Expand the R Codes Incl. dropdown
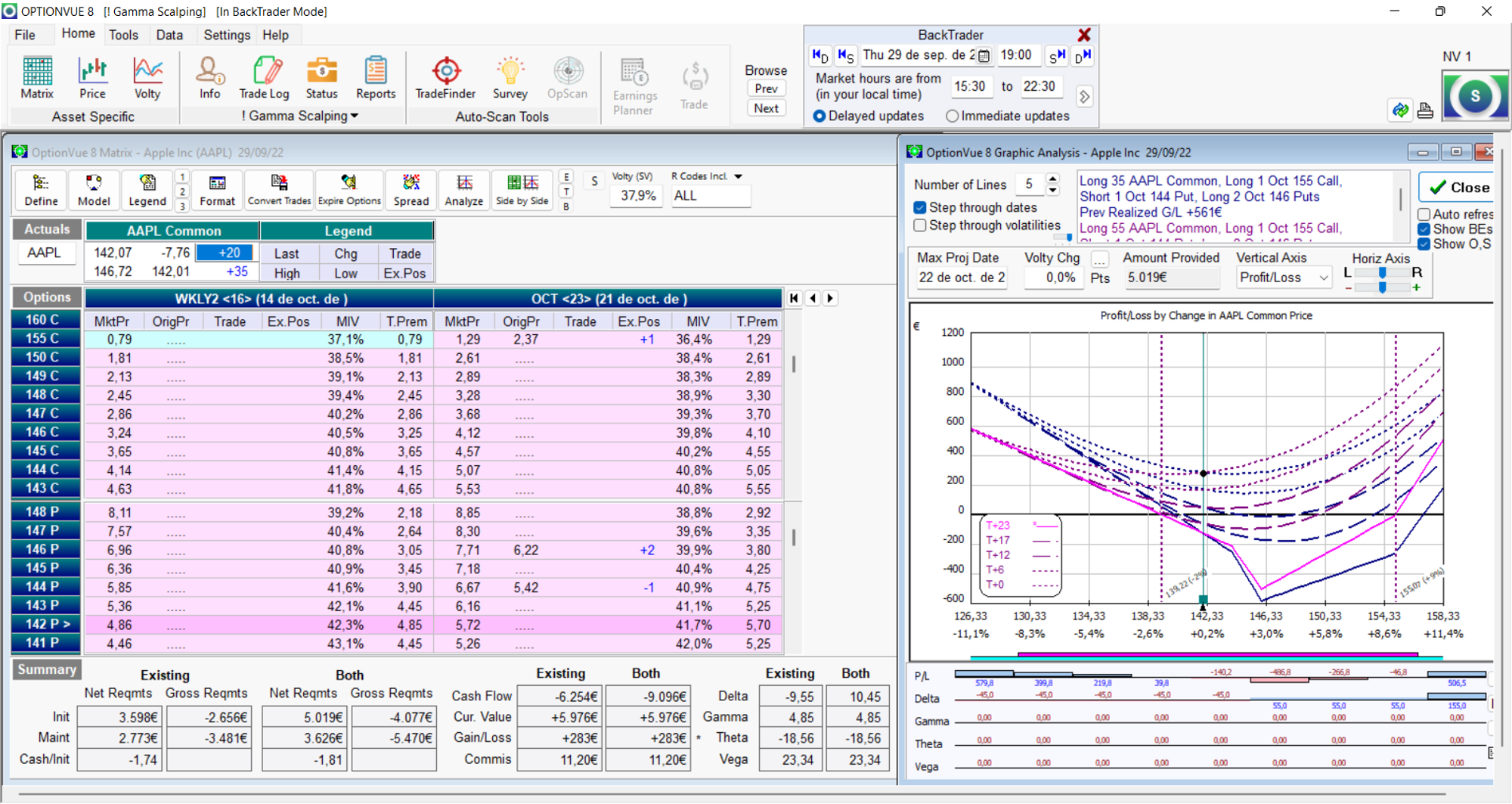 click(x=739, y=176)
